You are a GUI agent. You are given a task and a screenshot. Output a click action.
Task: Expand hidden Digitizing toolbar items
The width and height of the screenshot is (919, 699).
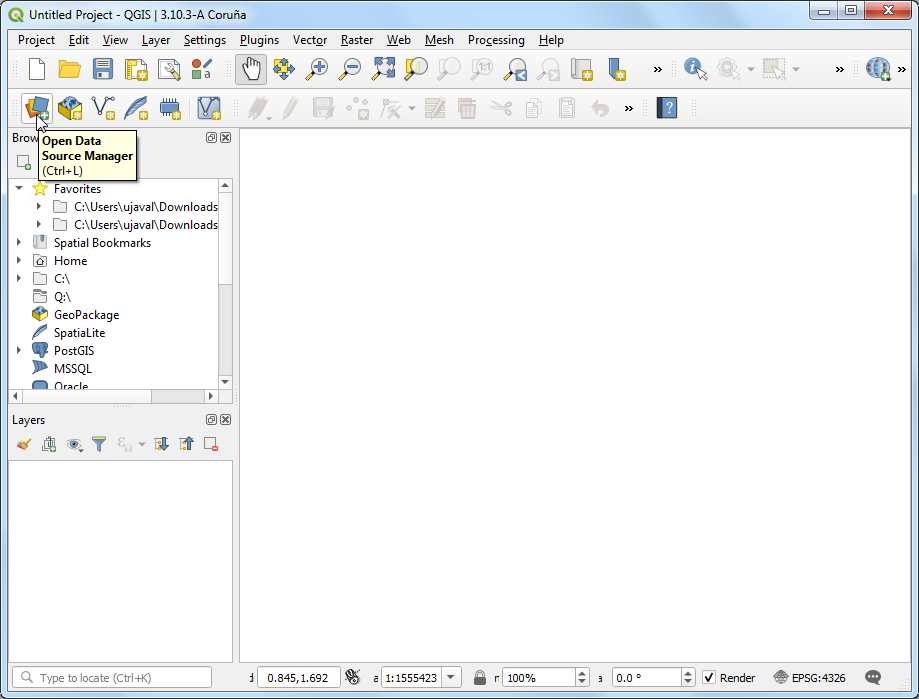pyautogui.click(x=629, y=108)
